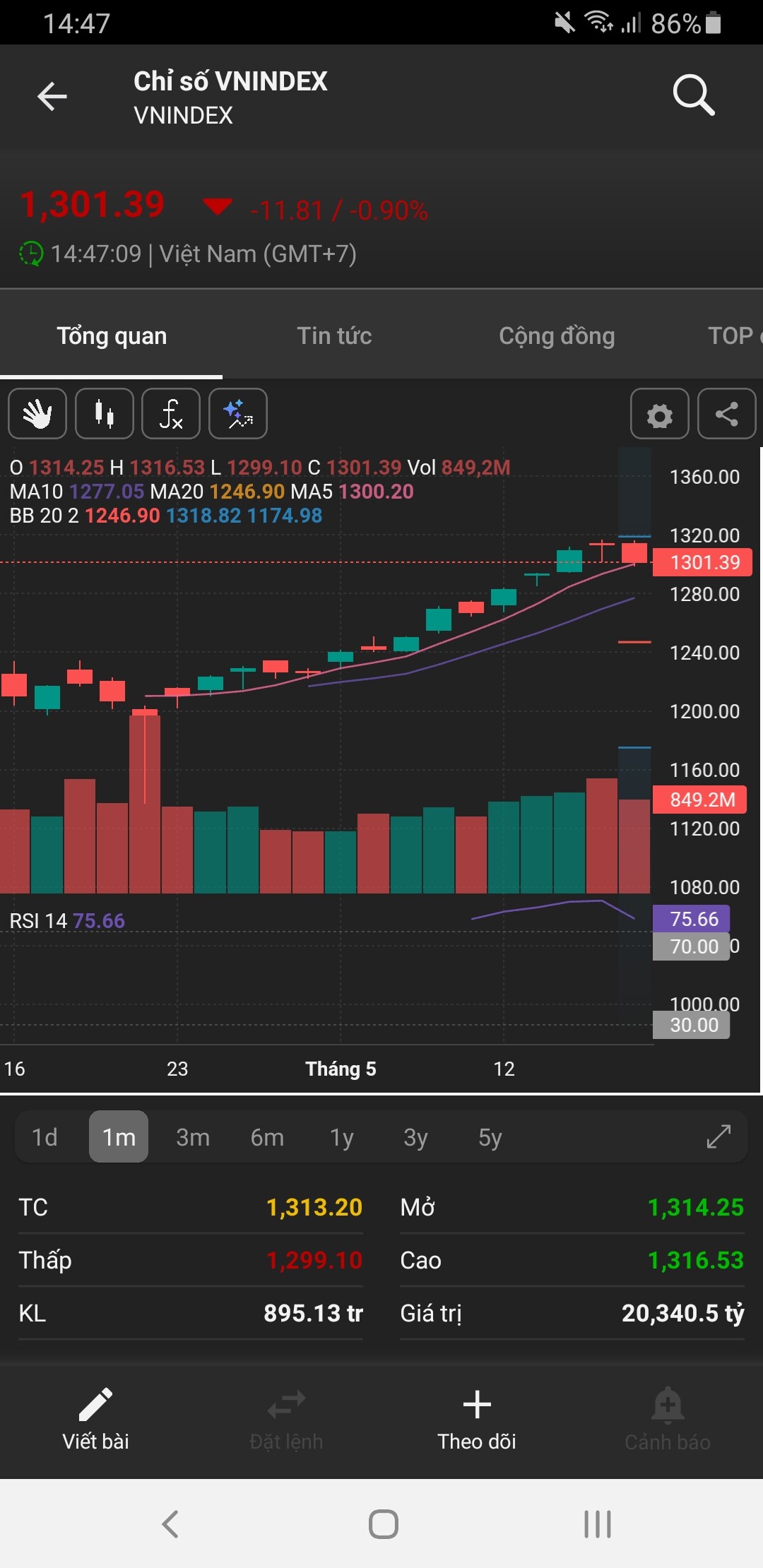The image size is (763, 1568).
Task: Share the chart via share icon
Action: [x=727, y=414]
